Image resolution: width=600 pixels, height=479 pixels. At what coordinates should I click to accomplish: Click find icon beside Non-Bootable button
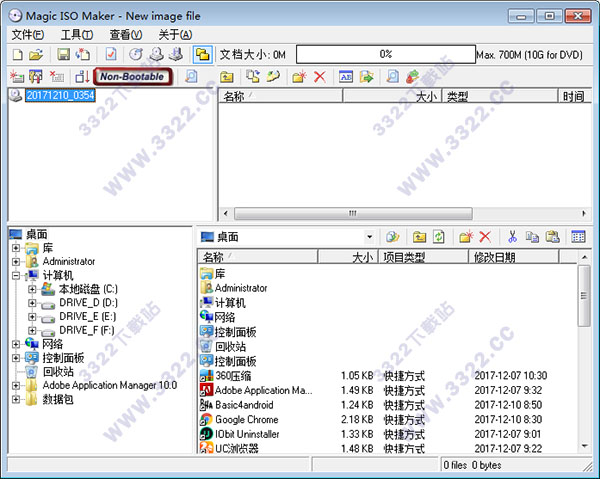[191, 77]
